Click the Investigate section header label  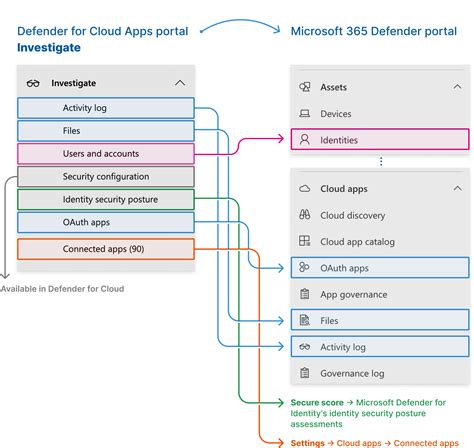(74, 83)
